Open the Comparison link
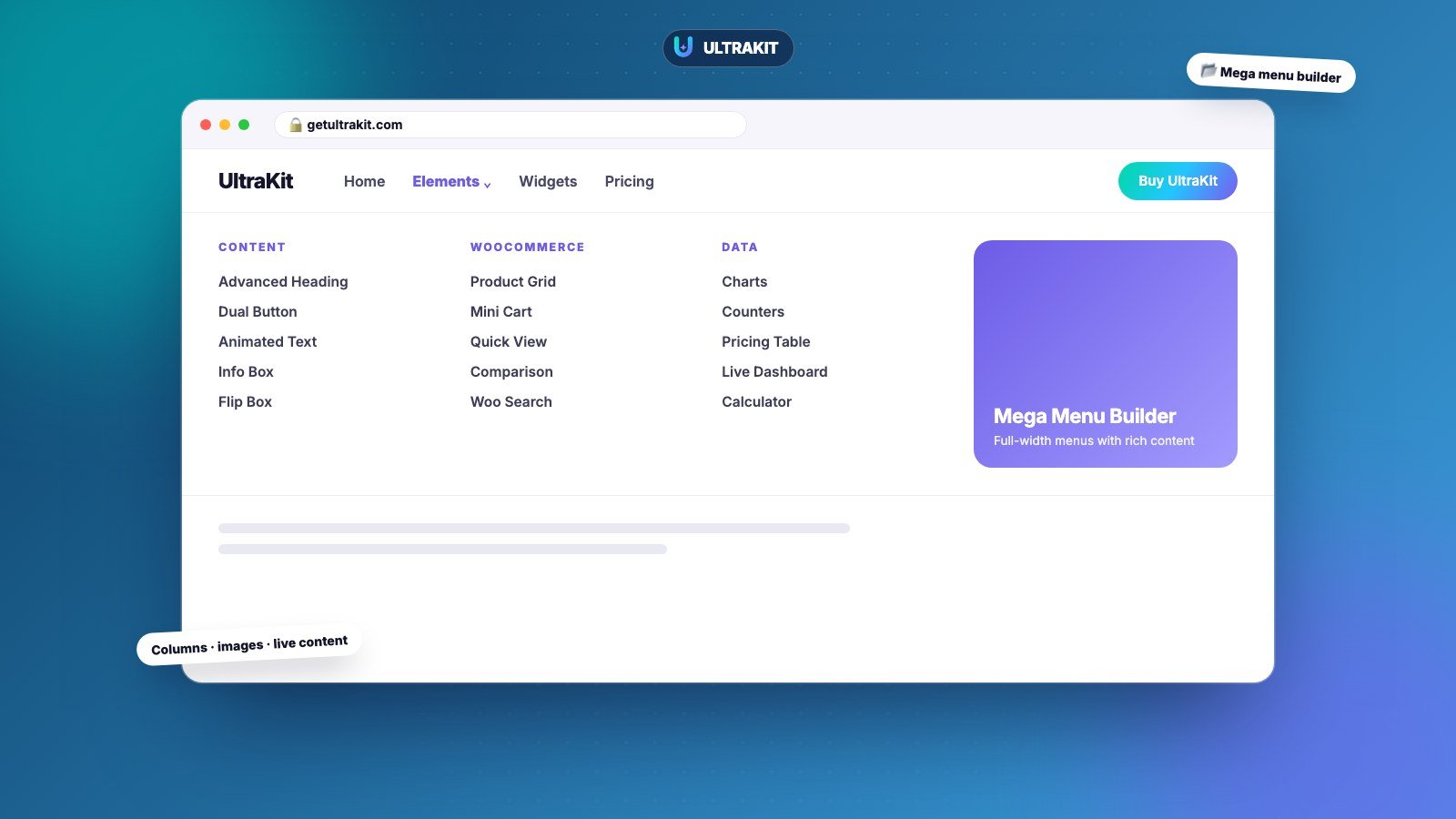1456x819 pixels. pyautogui.click(x=511, y=371)
